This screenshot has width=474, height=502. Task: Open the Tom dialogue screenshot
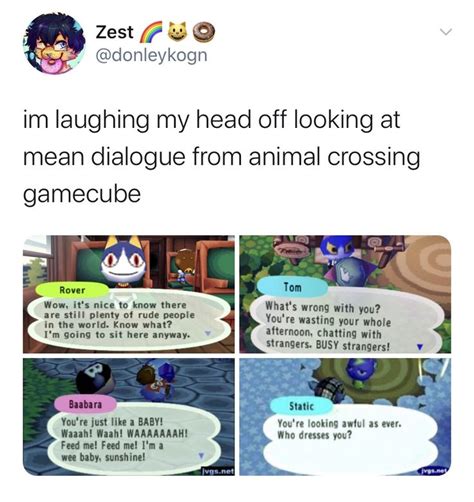[345, 294]
